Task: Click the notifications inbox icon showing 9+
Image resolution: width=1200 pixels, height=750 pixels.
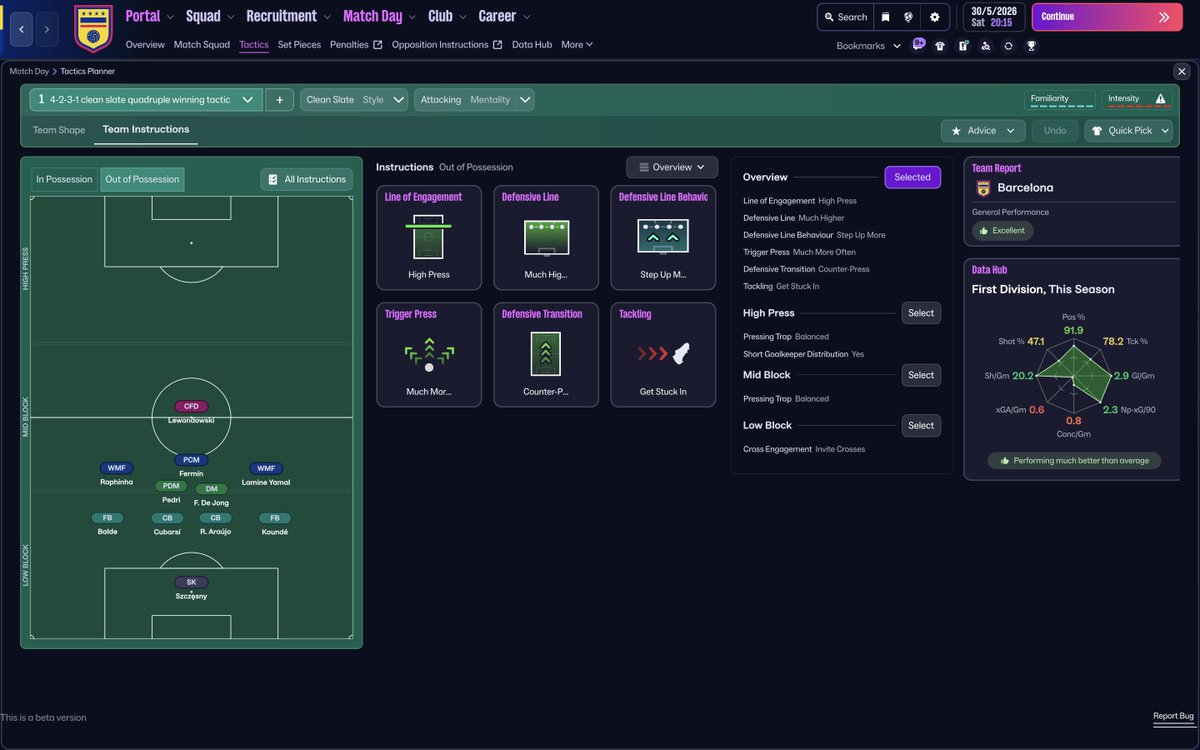Action: pos(916,45)
